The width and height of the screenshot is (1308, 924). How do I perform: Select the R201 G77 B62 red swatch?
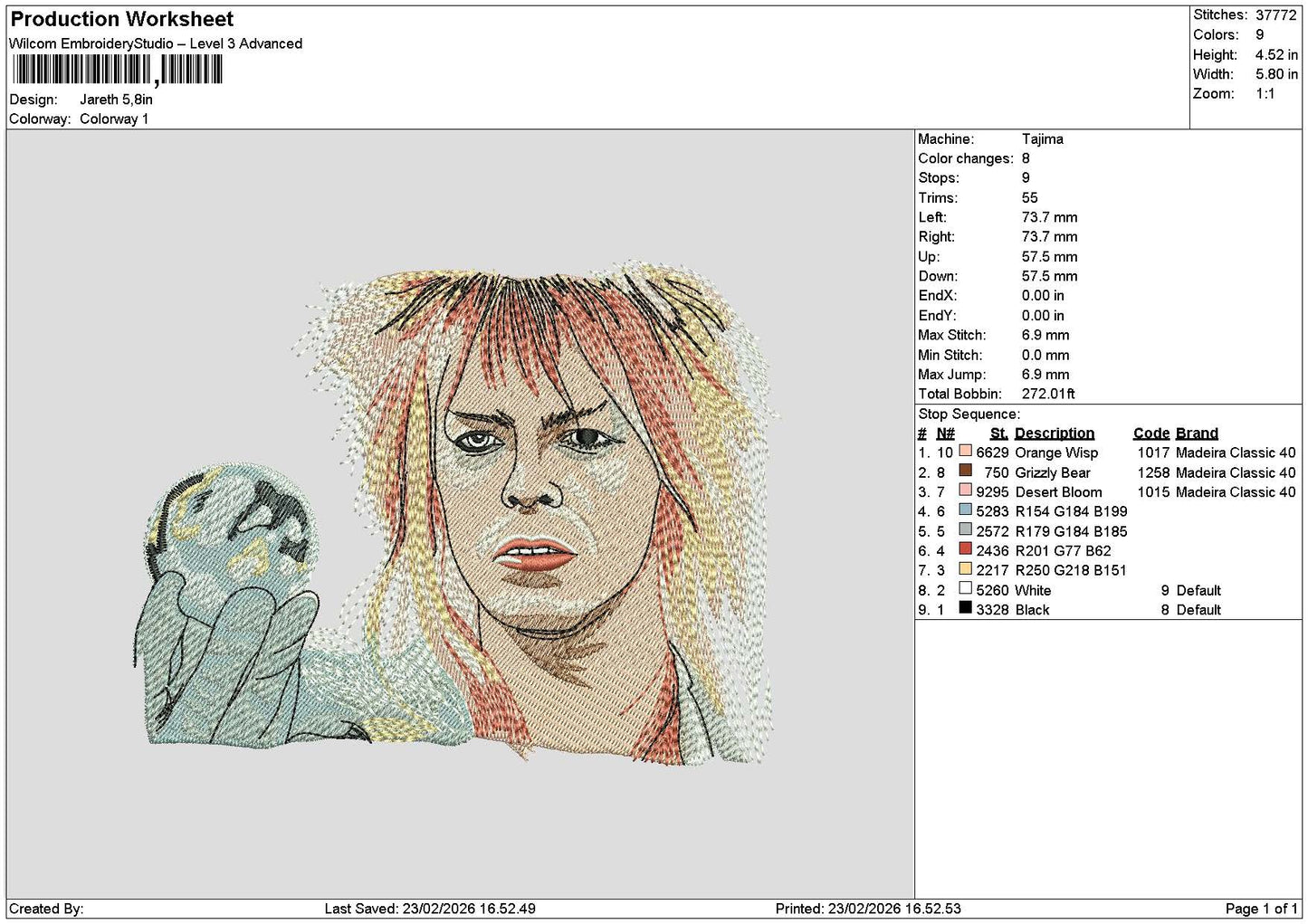(966, 550)
